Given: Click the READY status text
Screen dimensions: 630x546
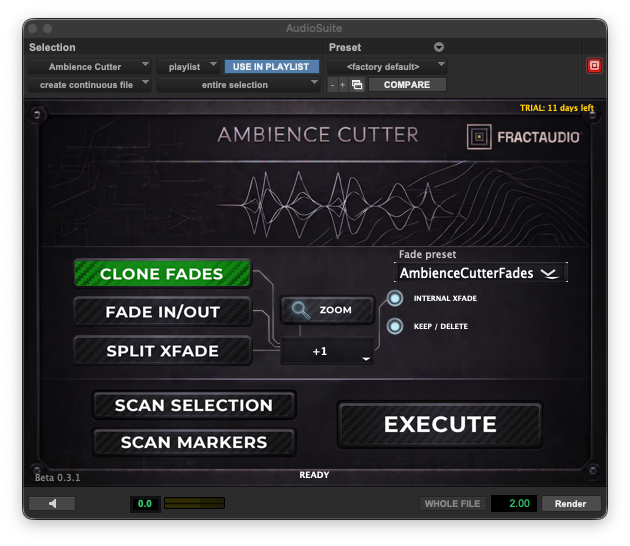Looking at the screenshot, I should (x=314, y=475).
